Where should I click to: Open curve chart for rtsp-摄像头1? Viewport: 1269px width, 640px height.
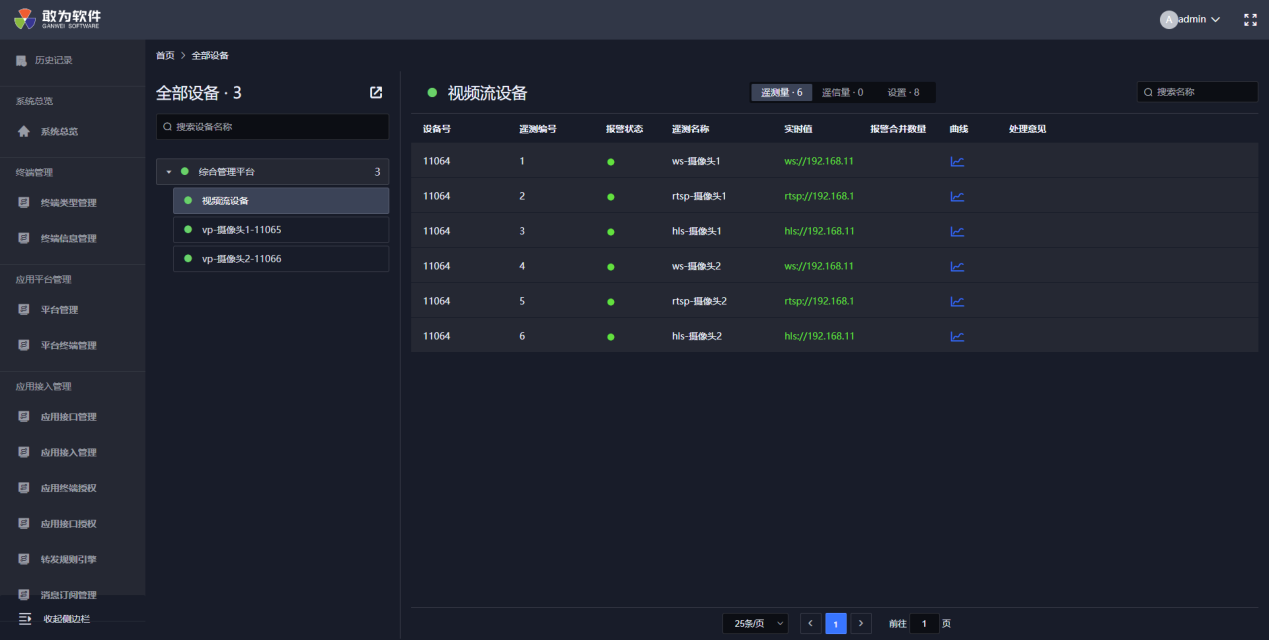click(957, 196)
